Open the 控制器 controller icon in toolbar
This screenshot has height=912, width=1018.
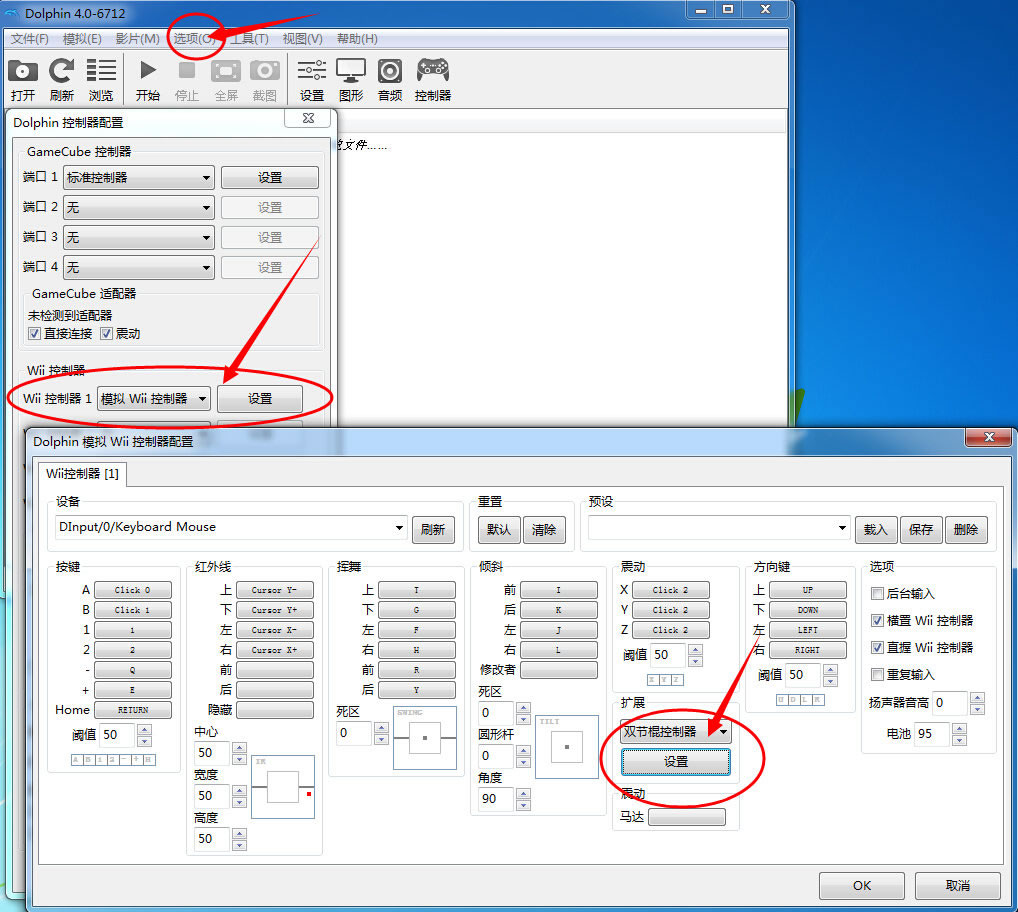pos(432,79)
